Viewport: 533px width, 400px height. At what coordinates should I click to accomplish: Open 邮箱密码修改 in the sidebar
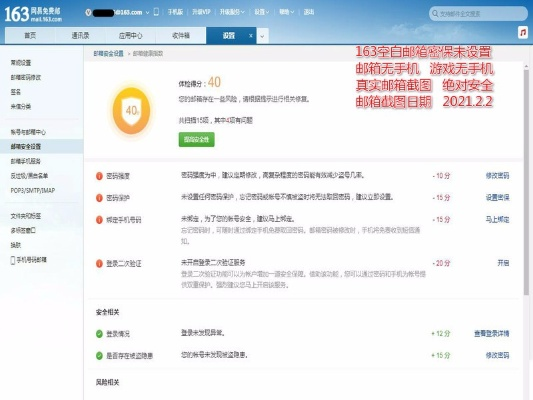pos(26,77)
